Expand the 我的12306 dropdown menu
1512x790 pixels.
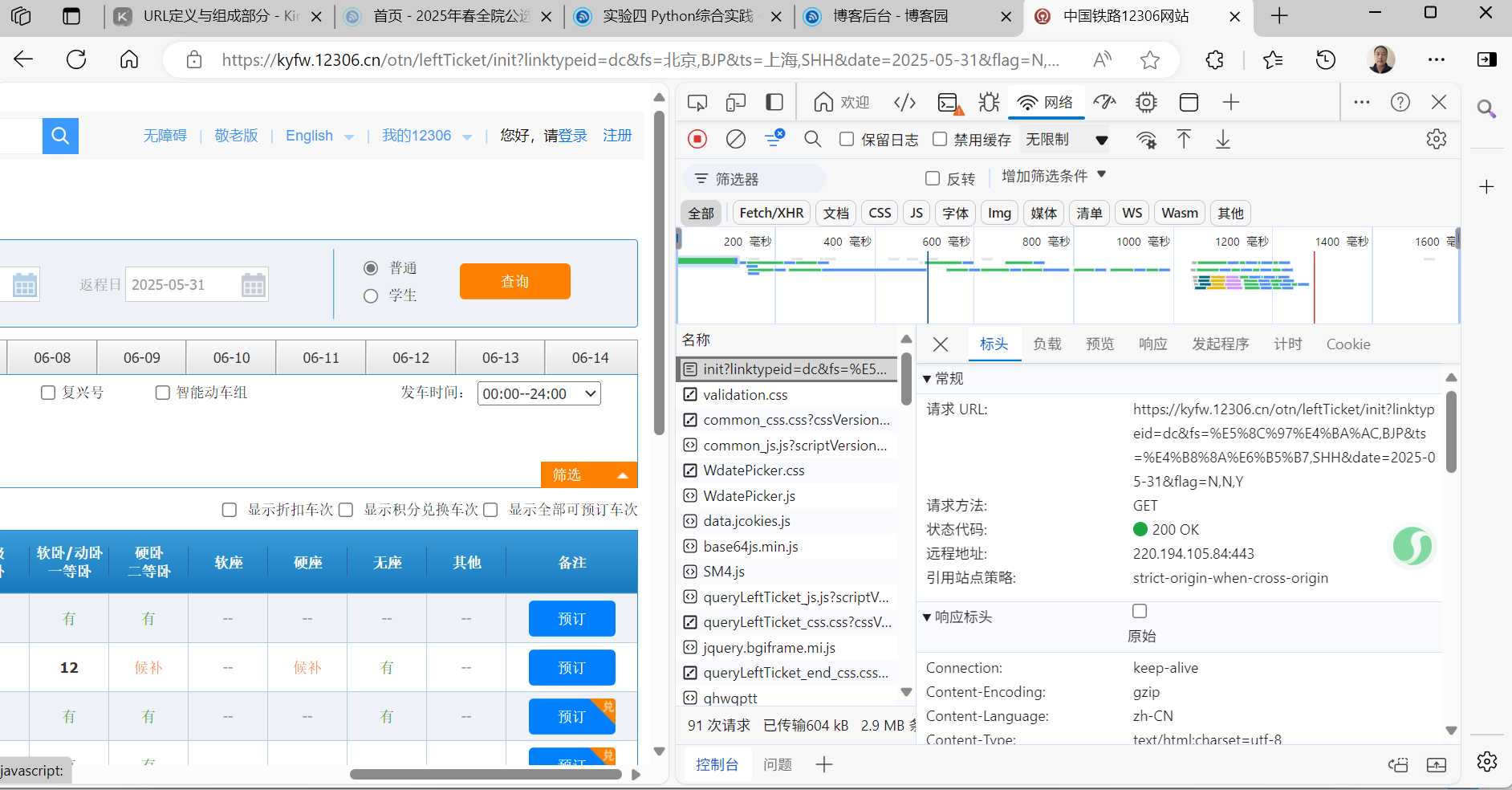click(426, 136)
